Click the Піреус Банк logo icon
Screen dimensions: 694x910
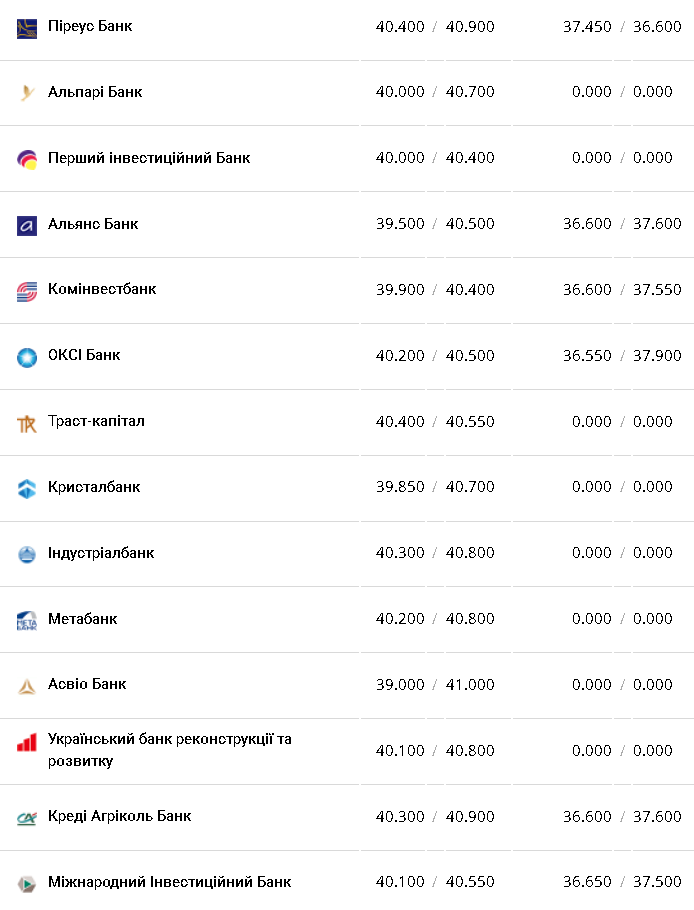(27, 27)
